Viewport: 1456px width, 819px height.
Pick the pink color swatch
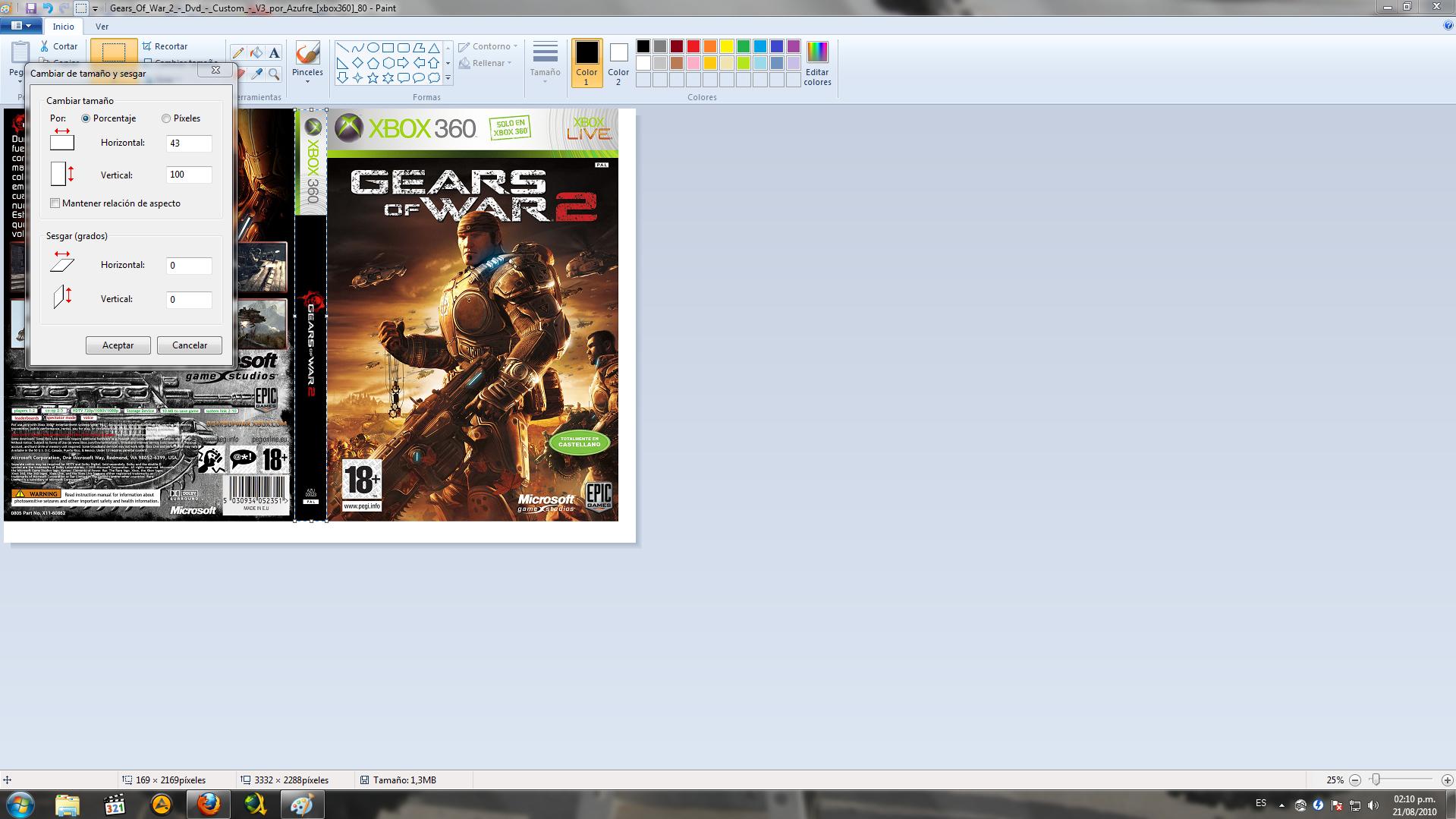pyautogui.click(x=693, y=63)
